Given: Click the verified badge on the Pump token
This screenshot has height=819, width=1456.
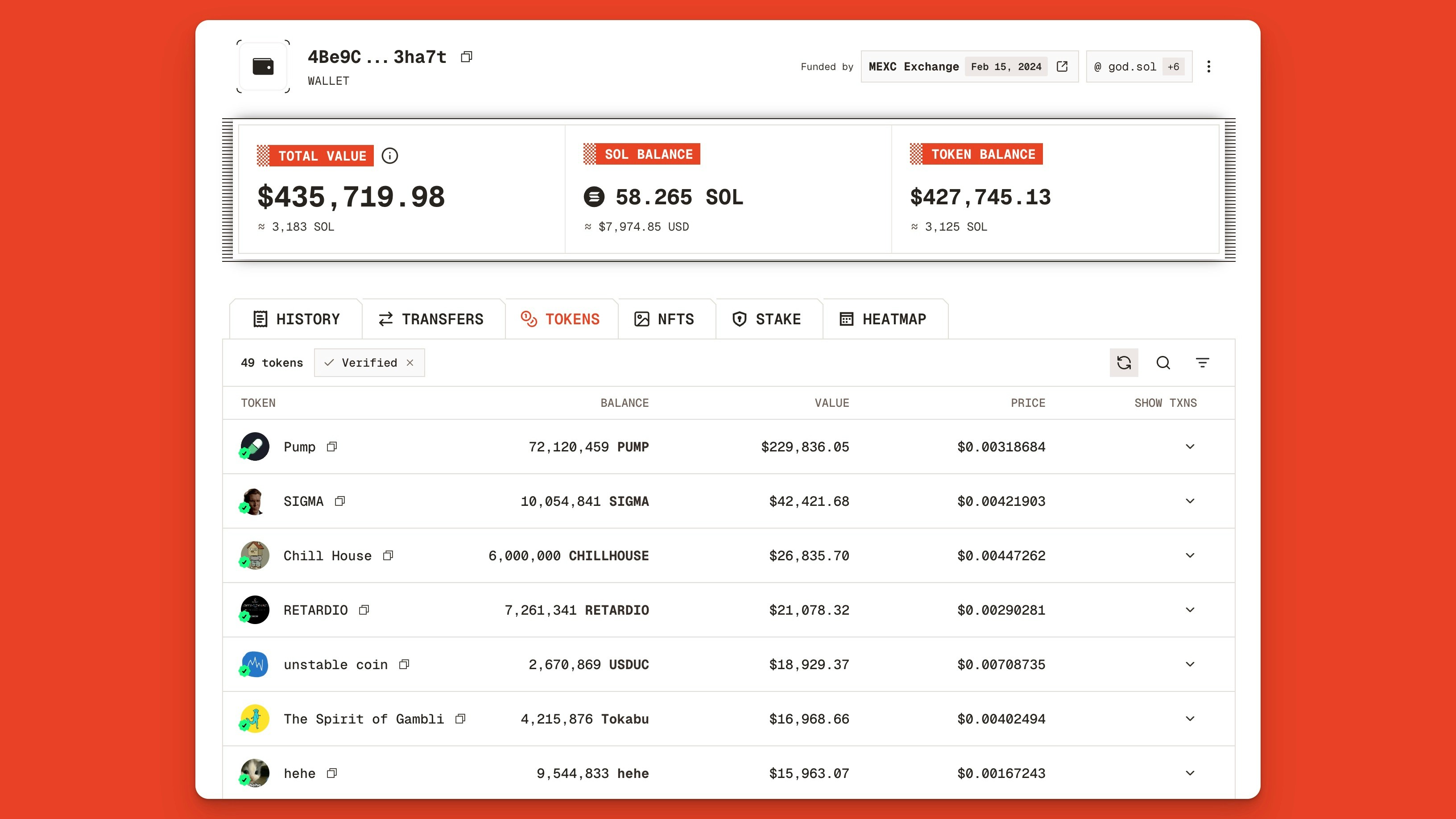Looking at the screenshot, I should click(245, 455).
